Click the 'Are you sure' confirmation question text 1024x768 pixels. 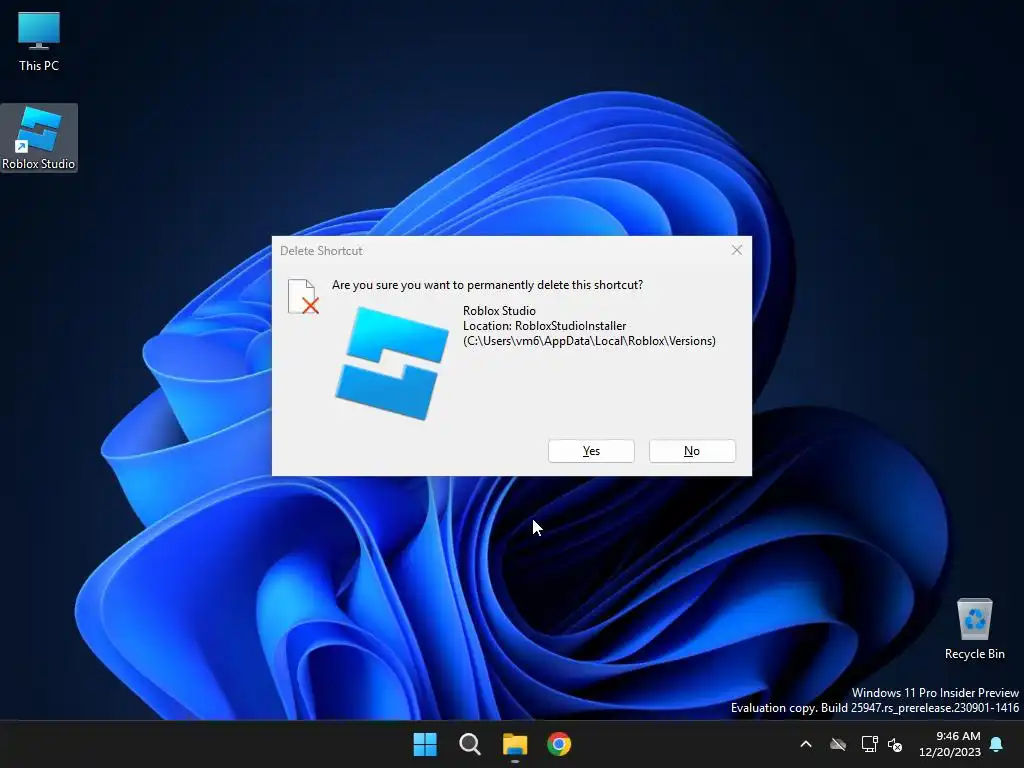487,285
